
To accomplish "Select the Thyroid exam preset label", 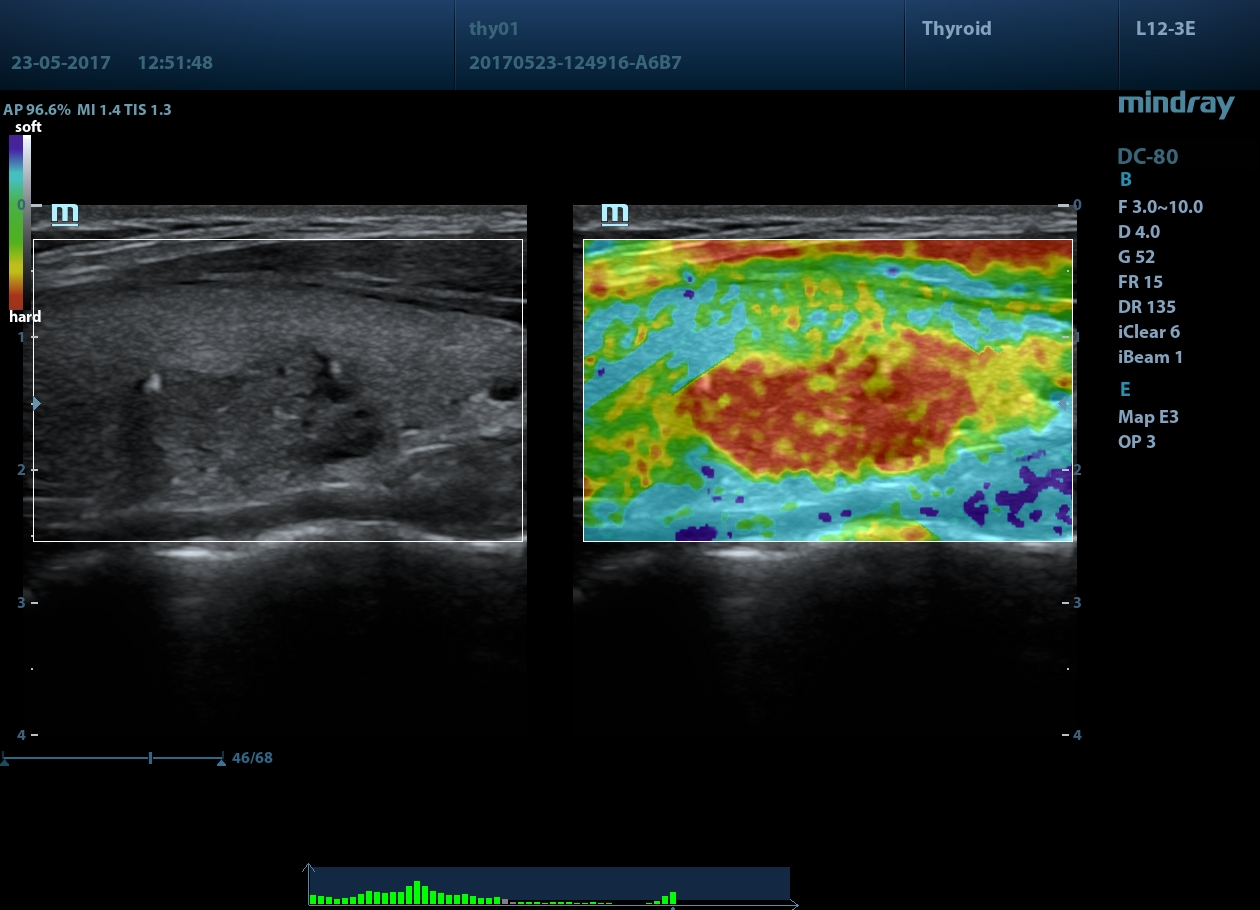I will point(957,28).
